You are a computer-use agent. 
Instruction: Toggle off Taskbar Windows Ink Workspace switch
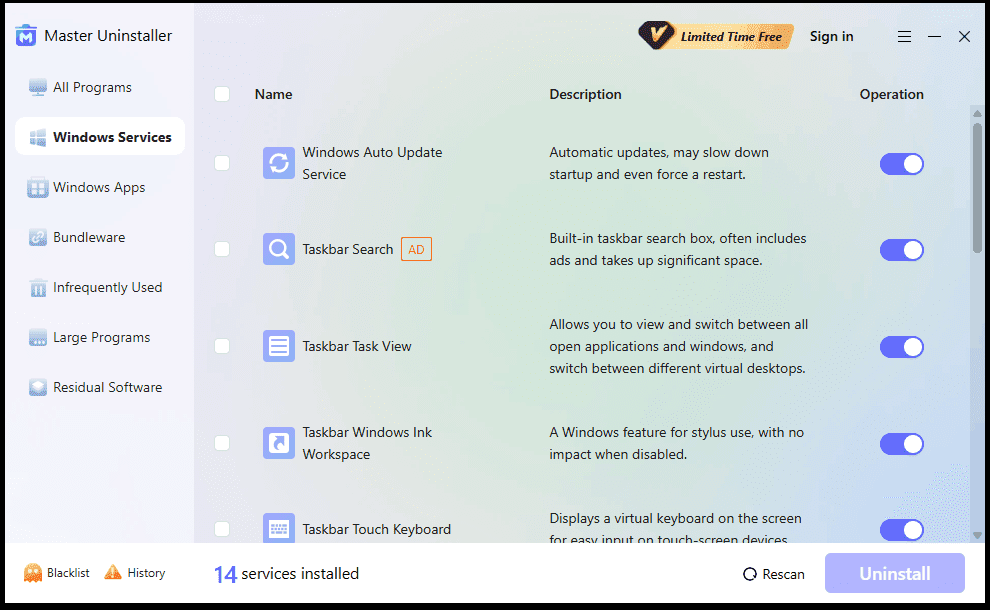point(902,444)
